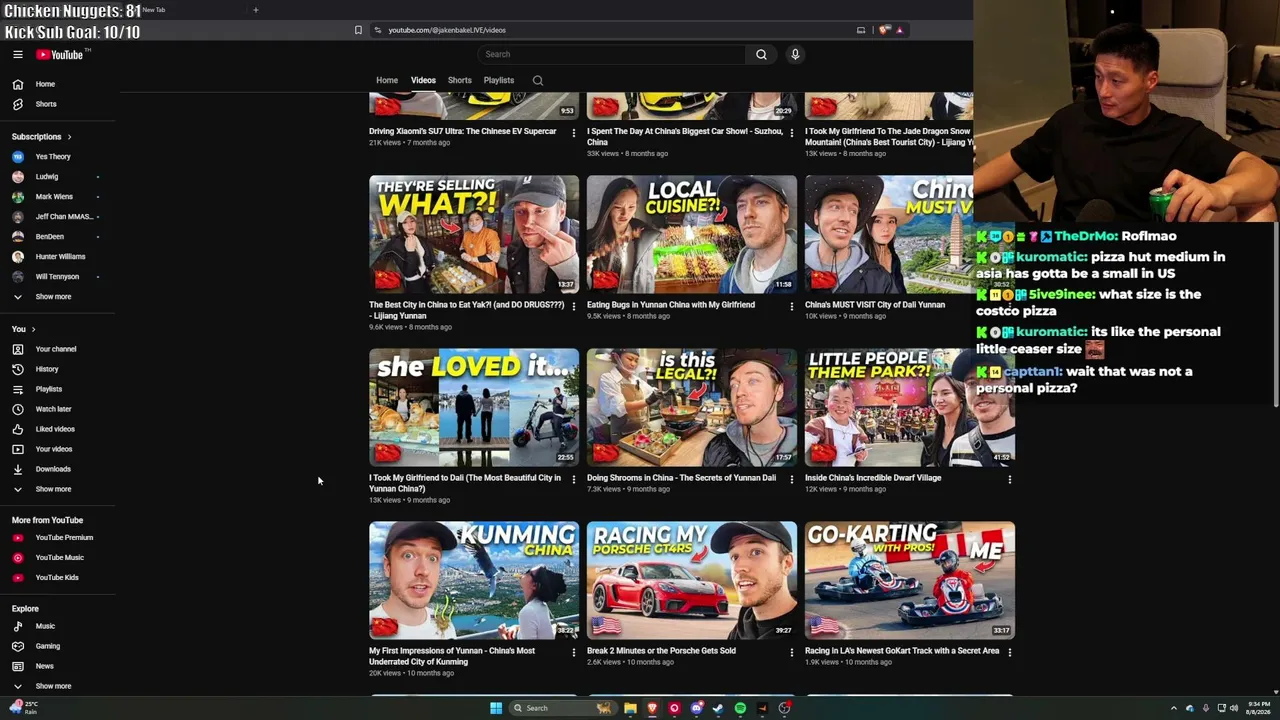Search within the channel using magnifier icon

pos(538,81)
